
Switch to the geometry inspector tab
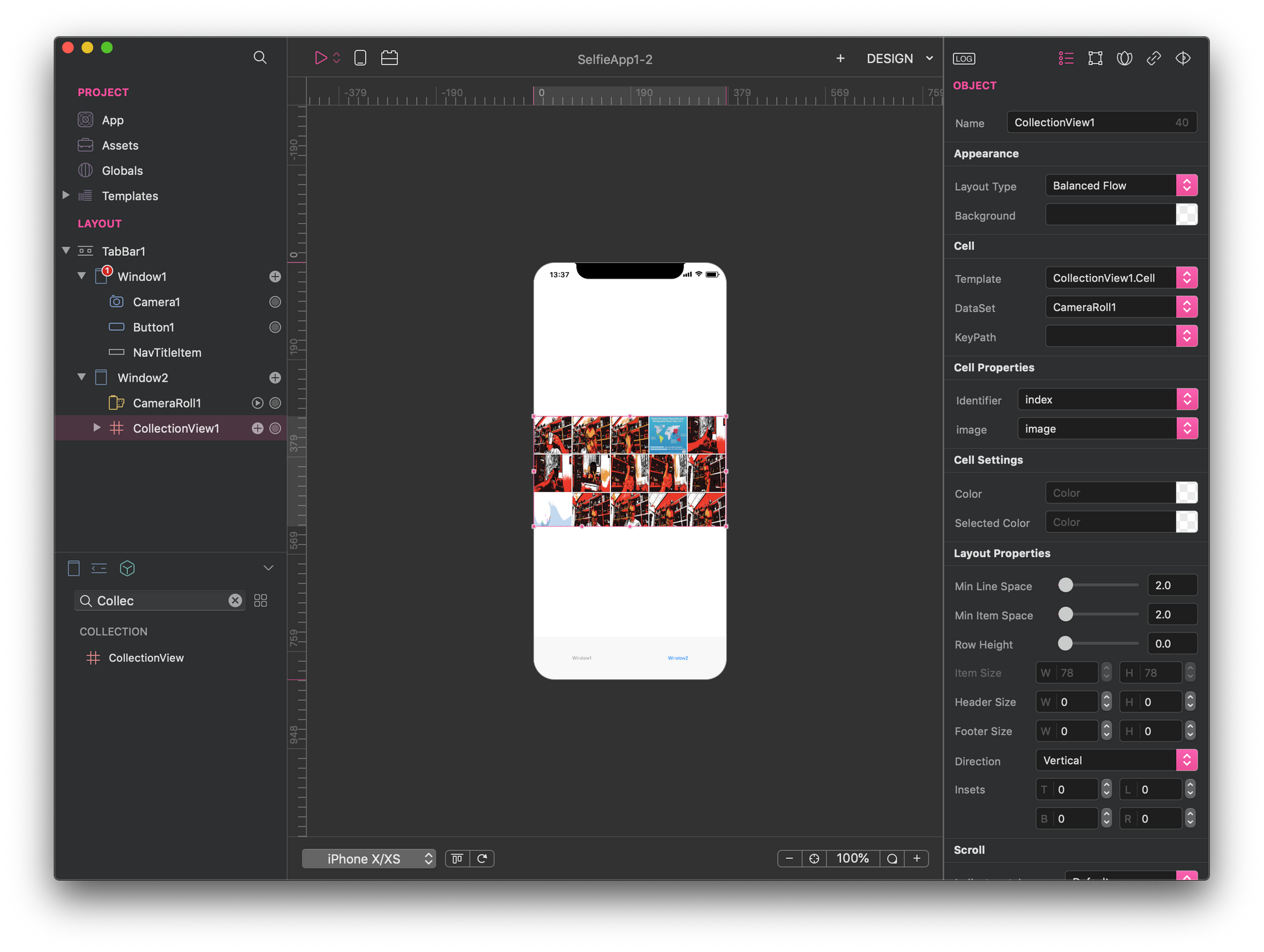coord(1095,58)
